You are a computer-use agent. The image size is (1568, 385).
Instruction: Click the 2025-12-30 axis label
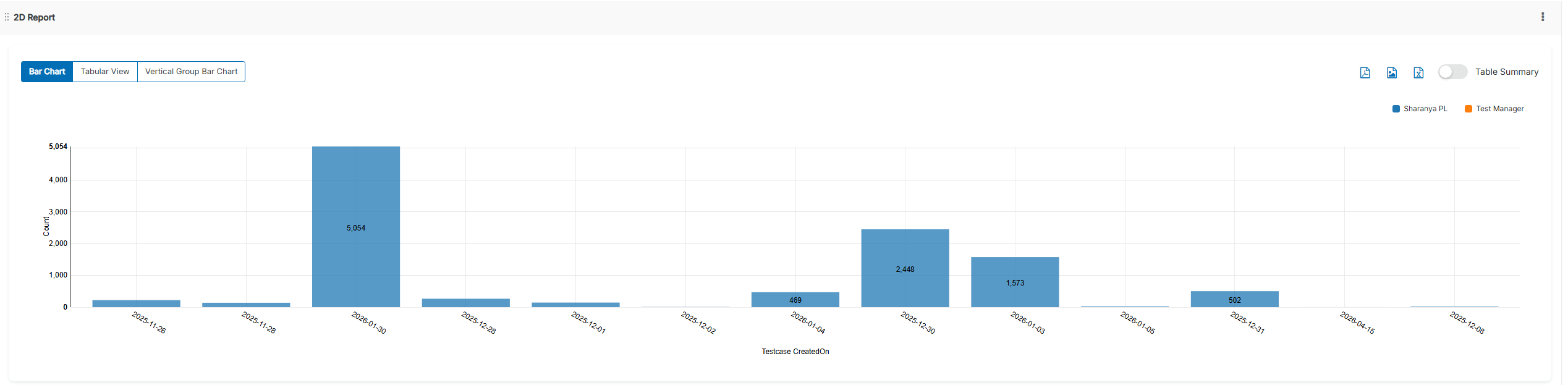point(918,323)
